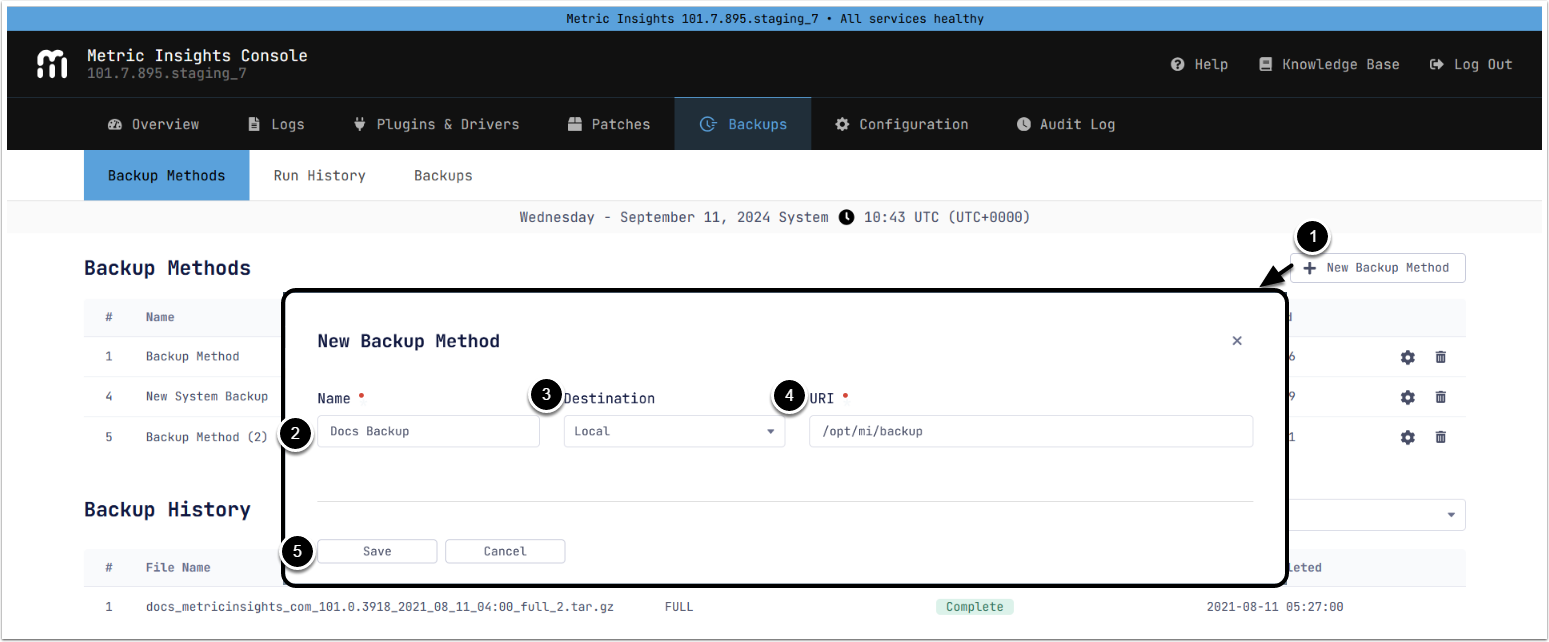Image resolution: width=1549 pixels, height=642 pixels.
Task: Select the 'Backup Method (2)' name cell
Action: tap(207, 437)
